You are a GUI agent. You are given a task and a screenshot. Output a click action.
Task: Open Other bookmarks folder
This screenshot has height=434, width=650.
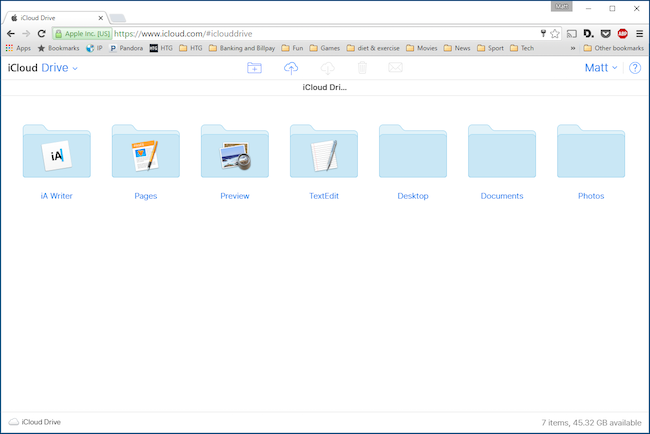coord(614,48)
